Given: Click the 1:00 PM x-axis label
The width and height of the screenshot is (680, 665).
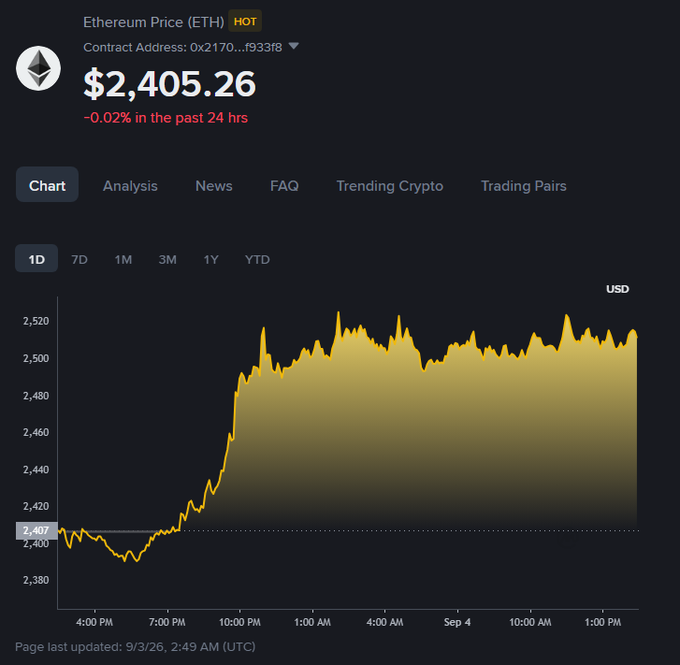Looking at the screenshot, I should (603, 622).
